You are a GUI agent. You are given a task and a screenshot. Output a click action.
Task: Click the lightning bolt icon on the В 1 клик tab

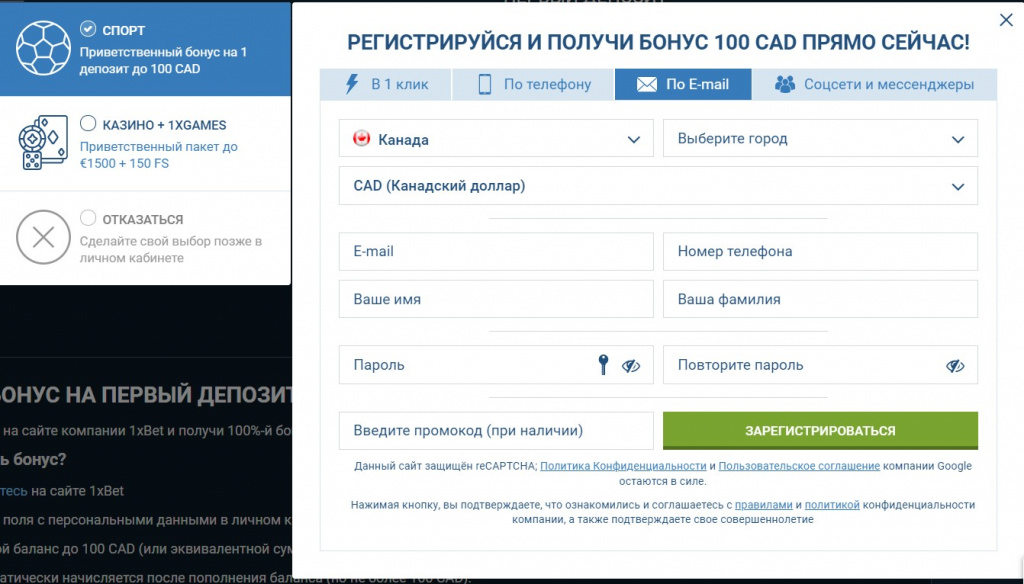pyautogui.click(x=352, y=84)
